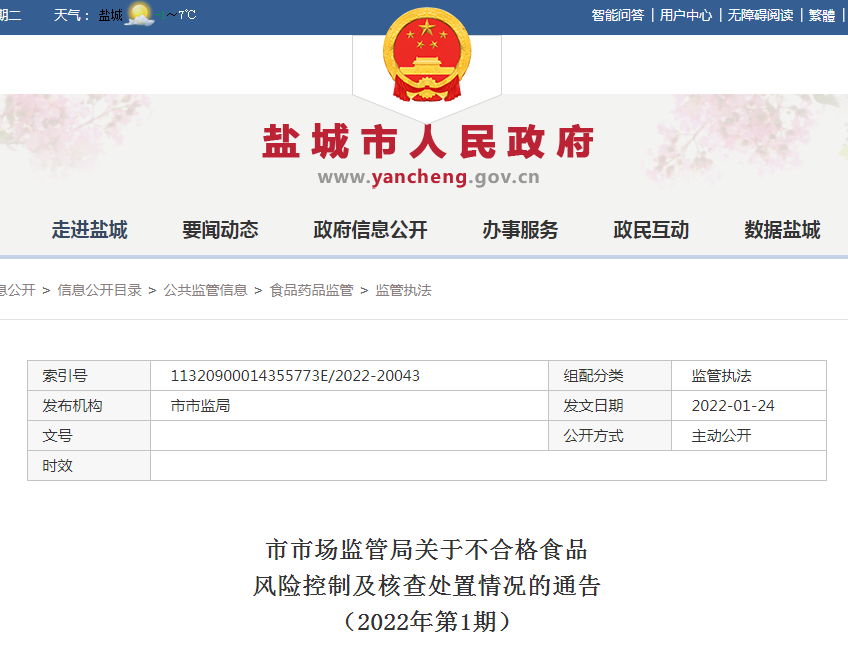
Task: Click the www.yancheng.gov.cn URL text
Action: (428, 178)
